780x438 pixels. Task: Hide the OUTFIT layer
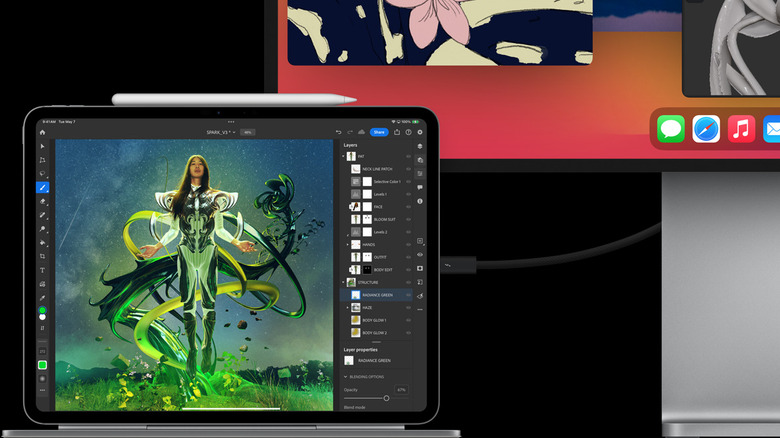(x=408, y=257)
